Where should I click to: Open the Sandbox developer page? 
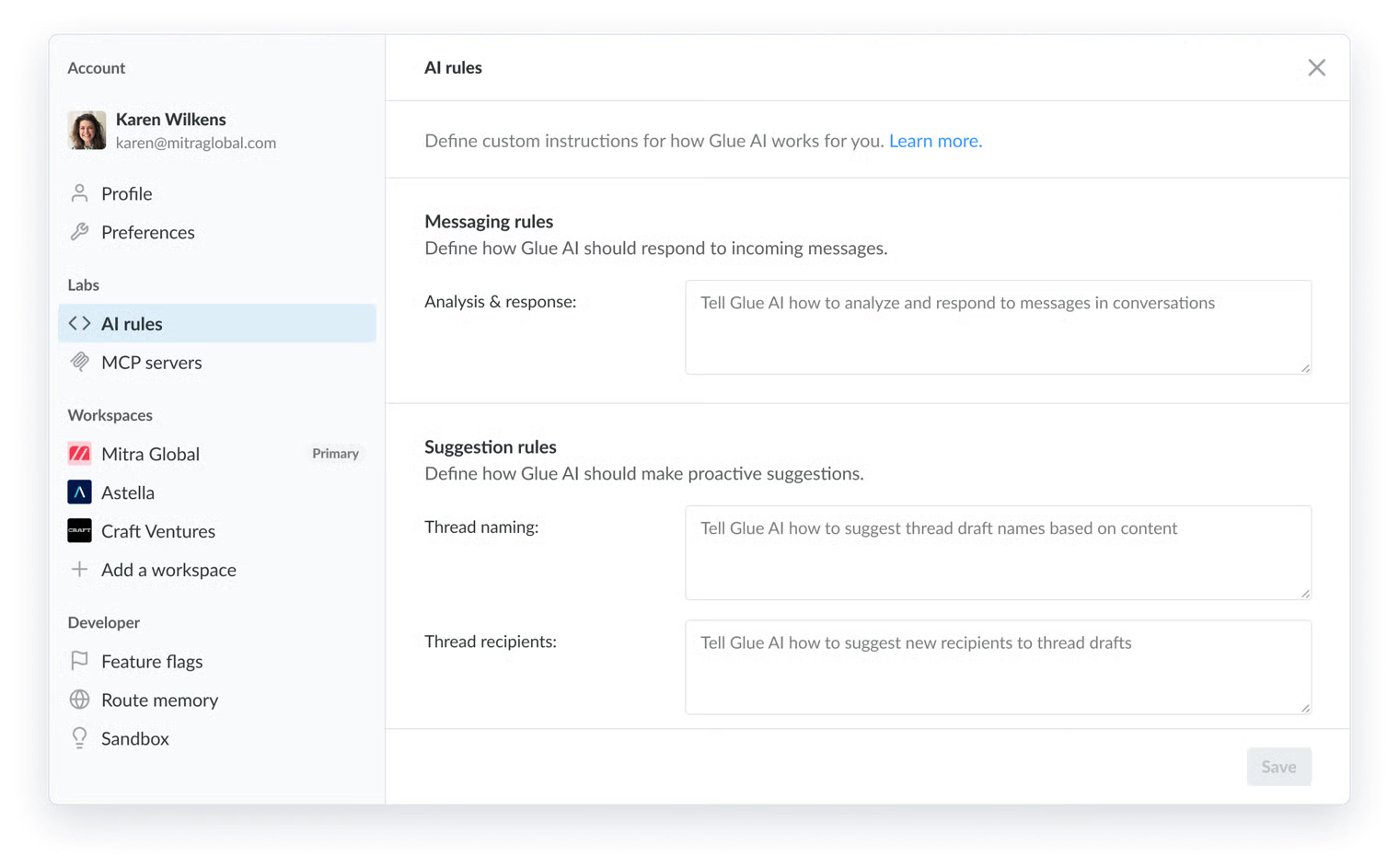(x=134, y=739)
